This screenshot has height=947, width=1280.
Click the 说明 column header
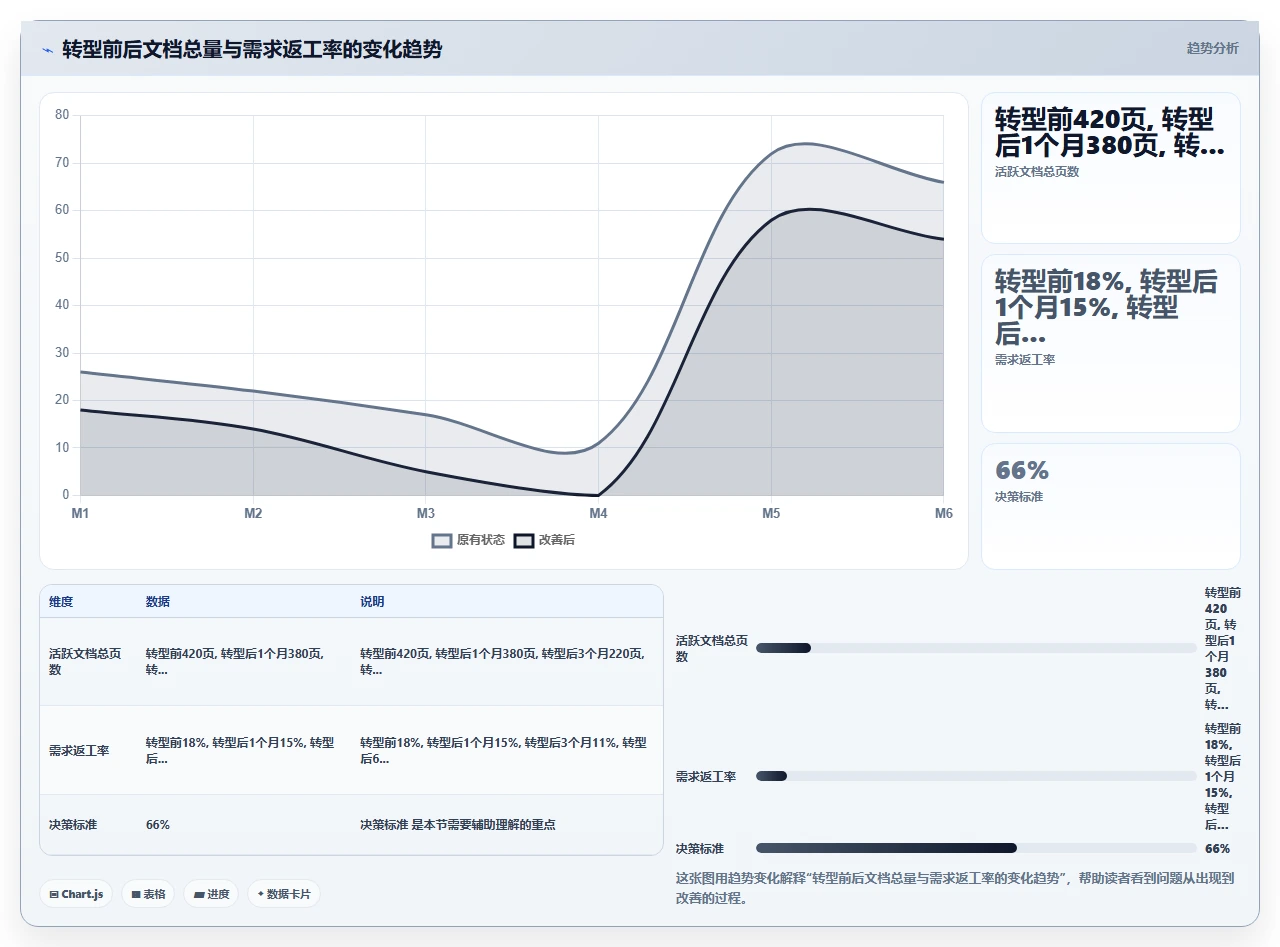click(372, 602)
